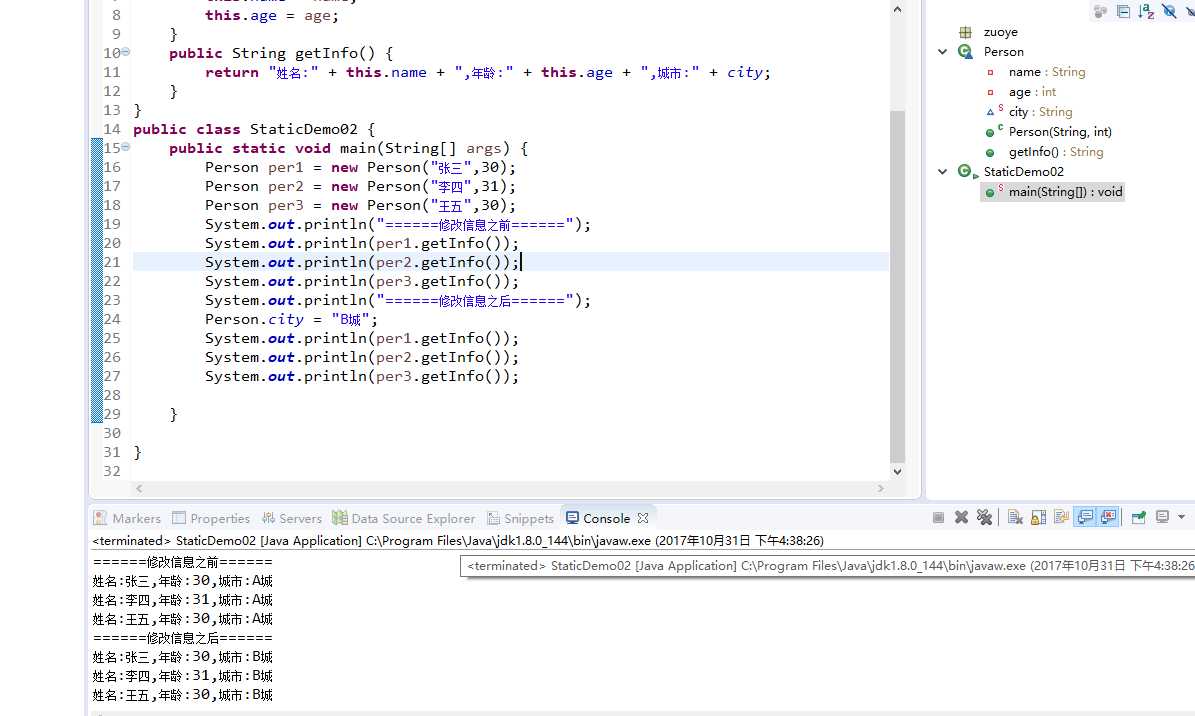Click the editor vertical scrollbar thumb
The width and height of the screenshot is (1195, 716).
click(897, 286)
